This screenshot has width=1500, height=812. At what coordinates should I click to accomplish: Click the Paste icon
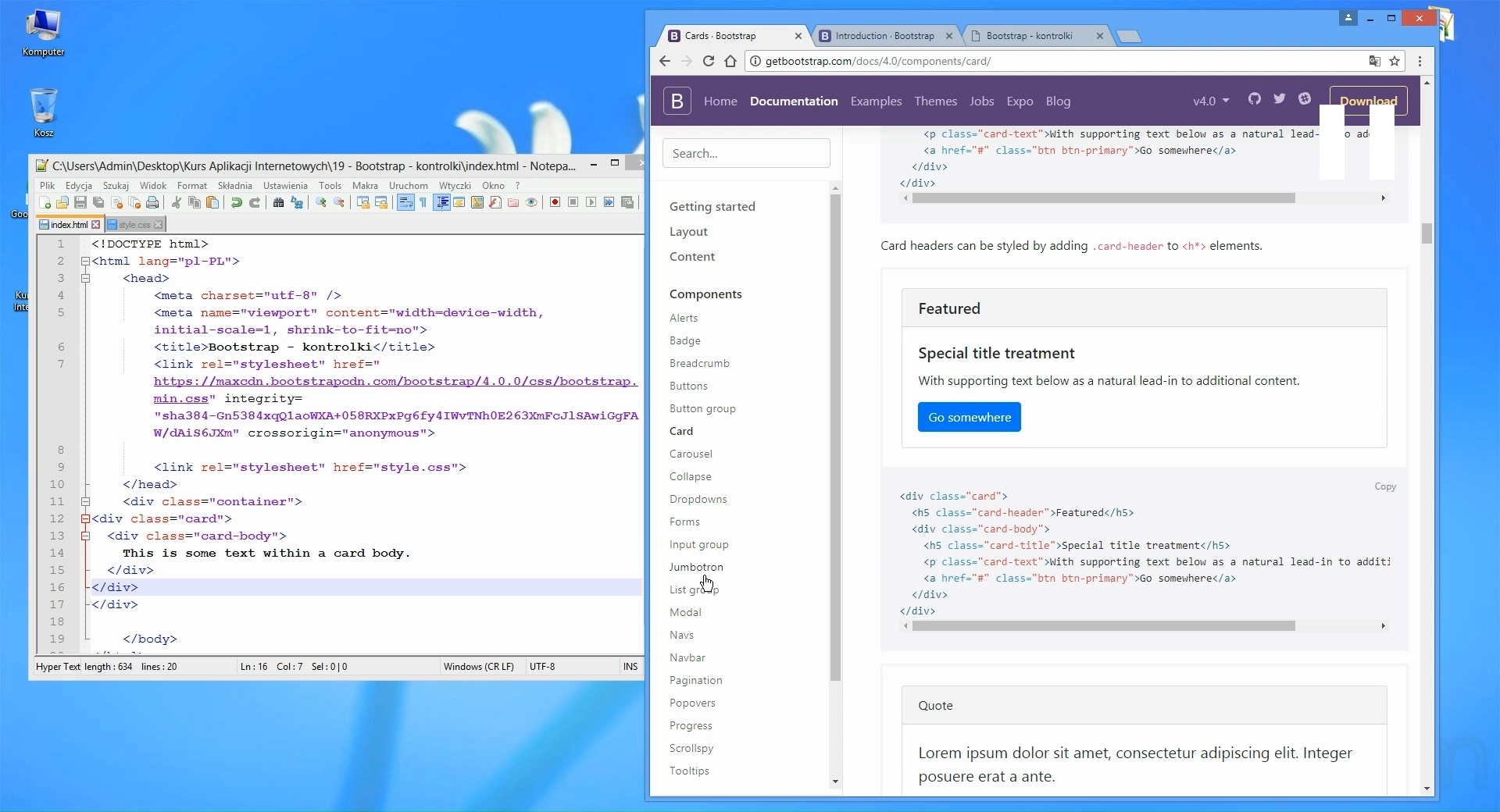tap(212, 203)
